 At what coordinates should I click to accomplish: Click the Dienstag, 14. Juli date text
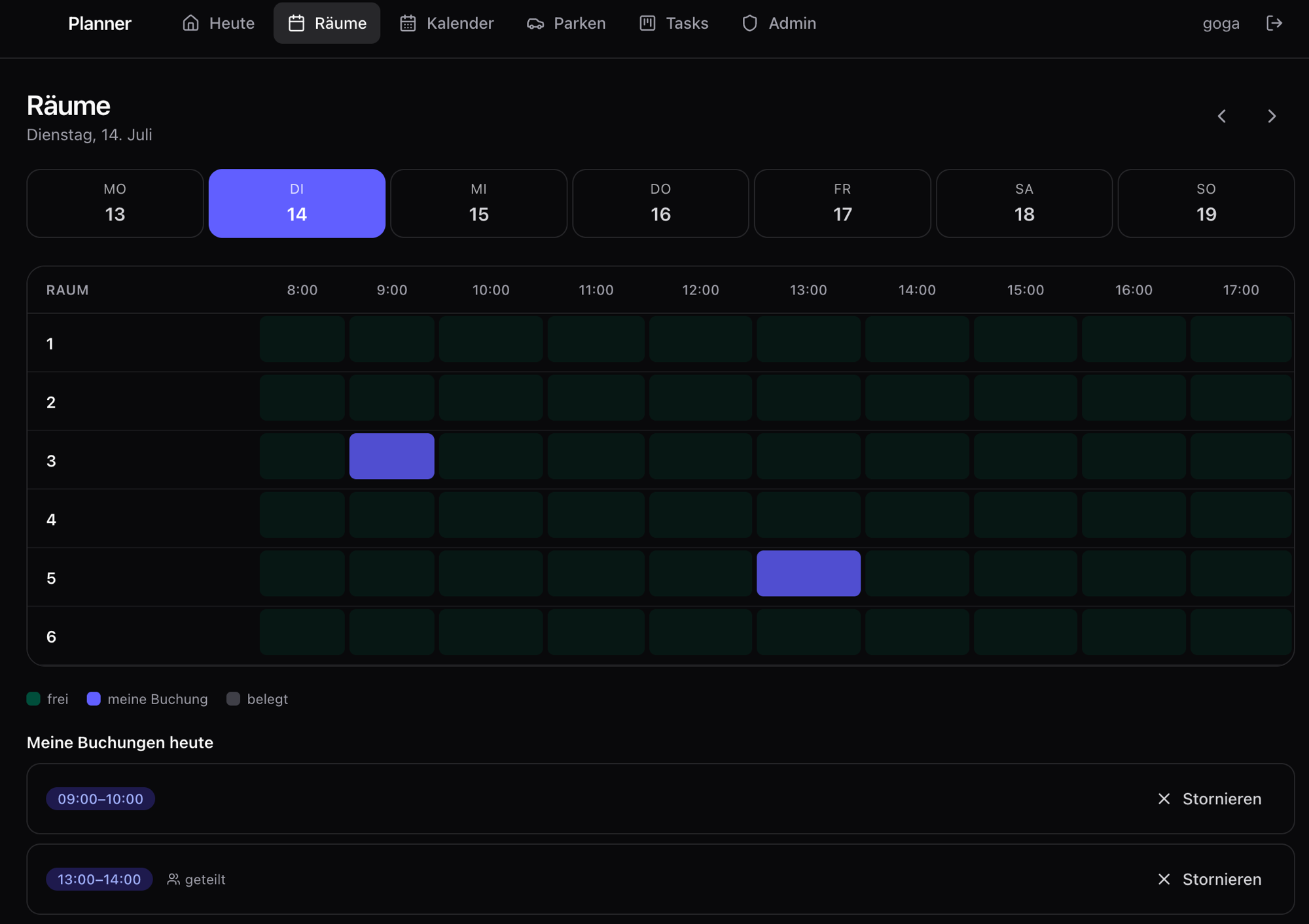(90, 135)
